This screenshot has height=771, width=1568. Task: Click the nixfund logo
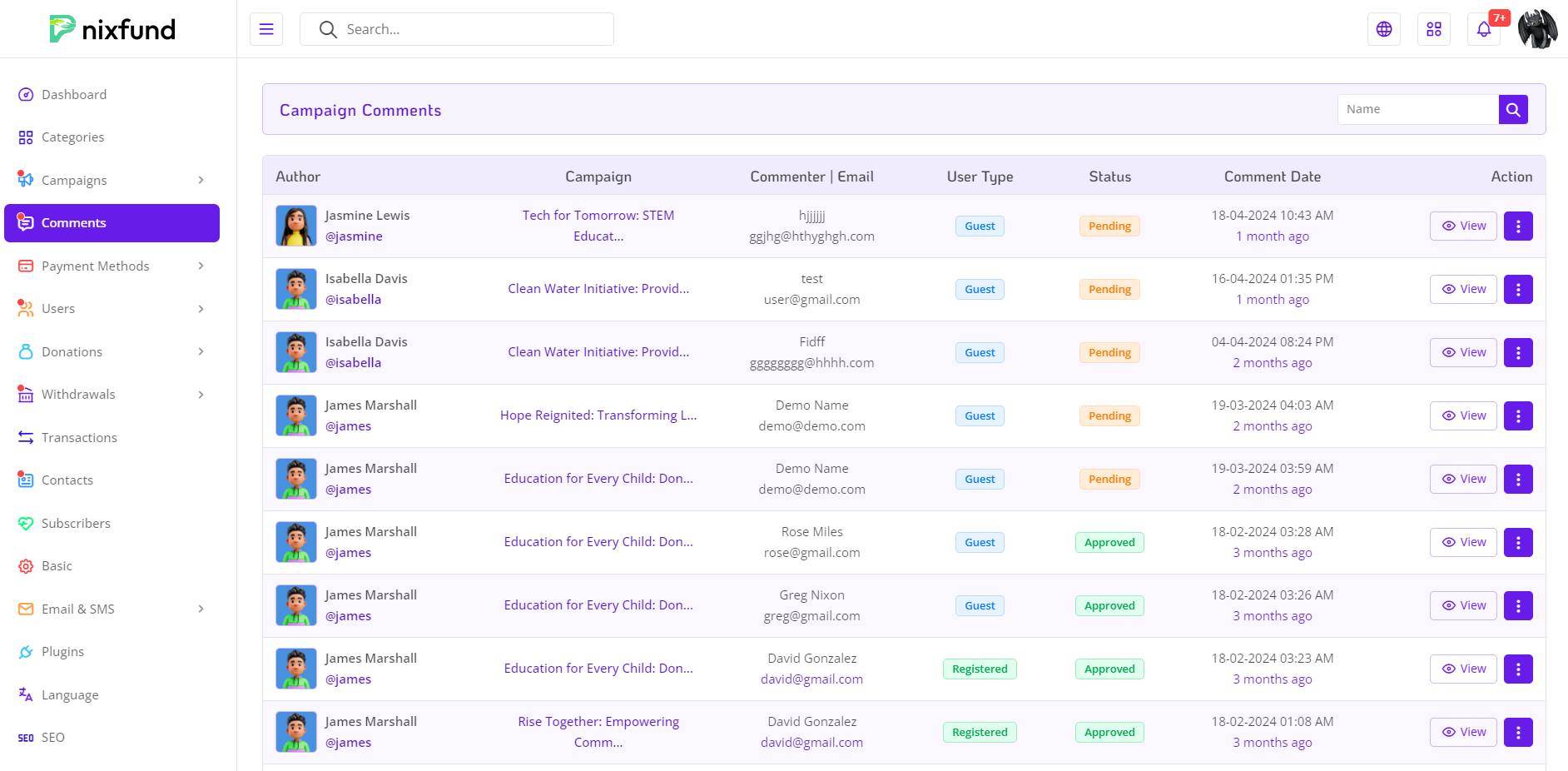[112, 29]
